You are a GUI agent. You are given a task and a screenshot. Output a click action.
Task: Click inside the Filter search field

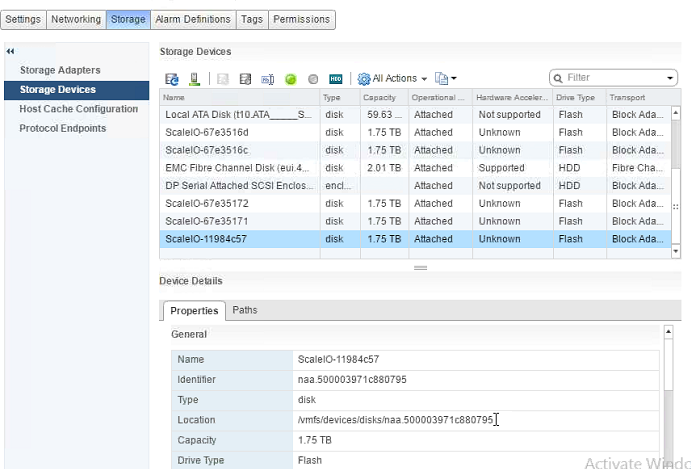612,78
